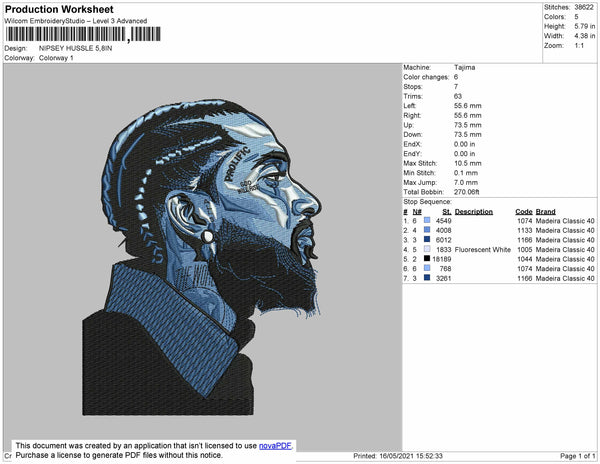Click the 'Stops:' label
This screenshot has width=600, height=464.
(412, 87)
